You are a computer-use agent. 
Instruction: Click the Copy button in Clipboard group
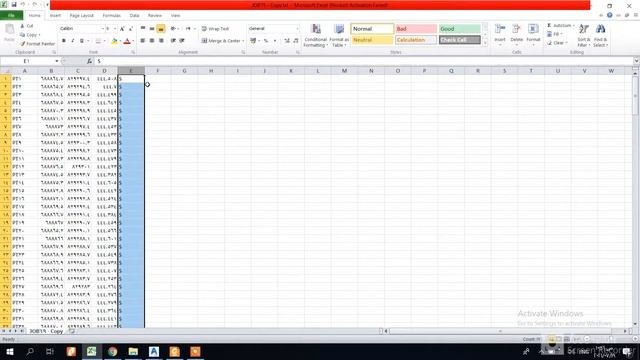[x=30, y=35]
